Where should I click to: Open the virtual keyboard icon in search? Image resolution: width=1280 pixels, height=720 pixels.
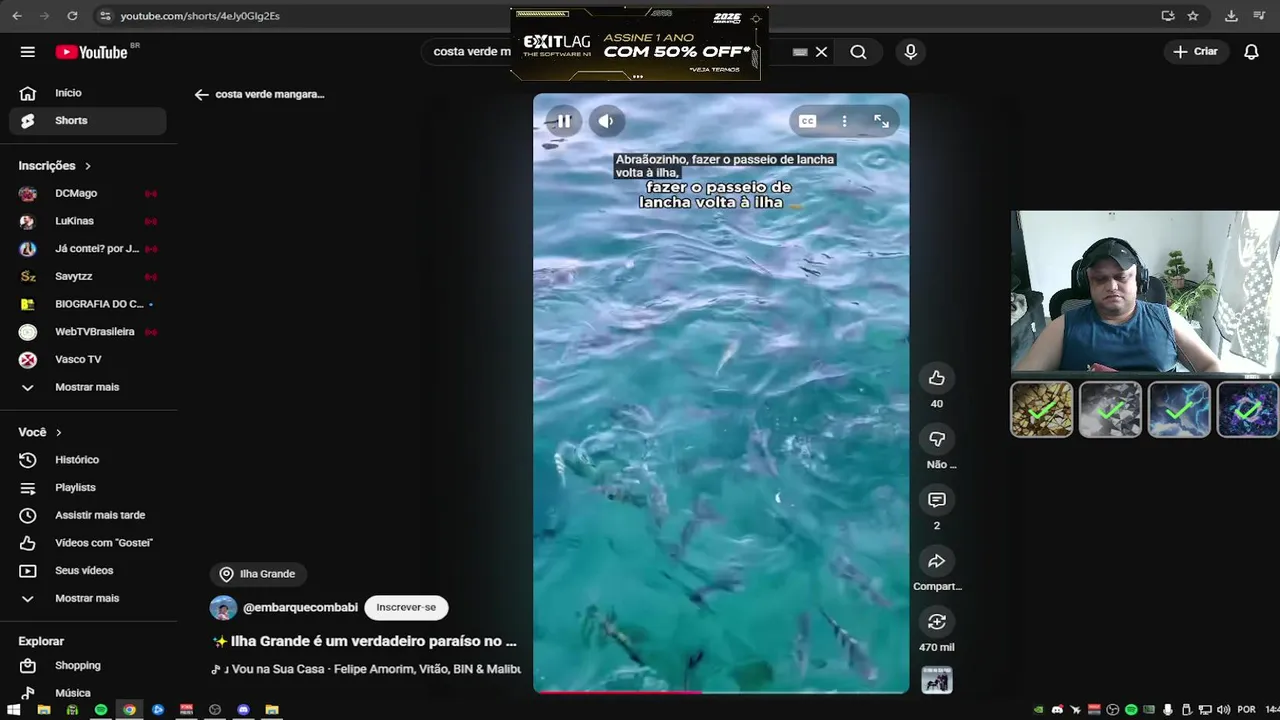tap(800, 52)
